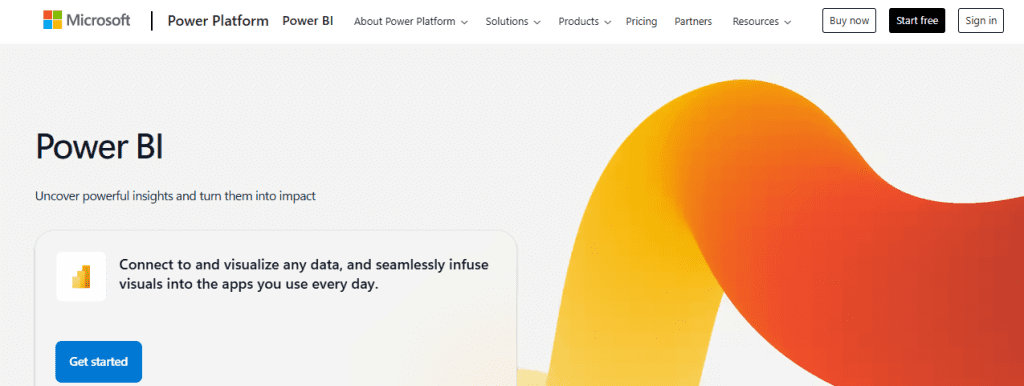Expand the Resources dropdown
1024x386 pixels.
pos(761,21)
